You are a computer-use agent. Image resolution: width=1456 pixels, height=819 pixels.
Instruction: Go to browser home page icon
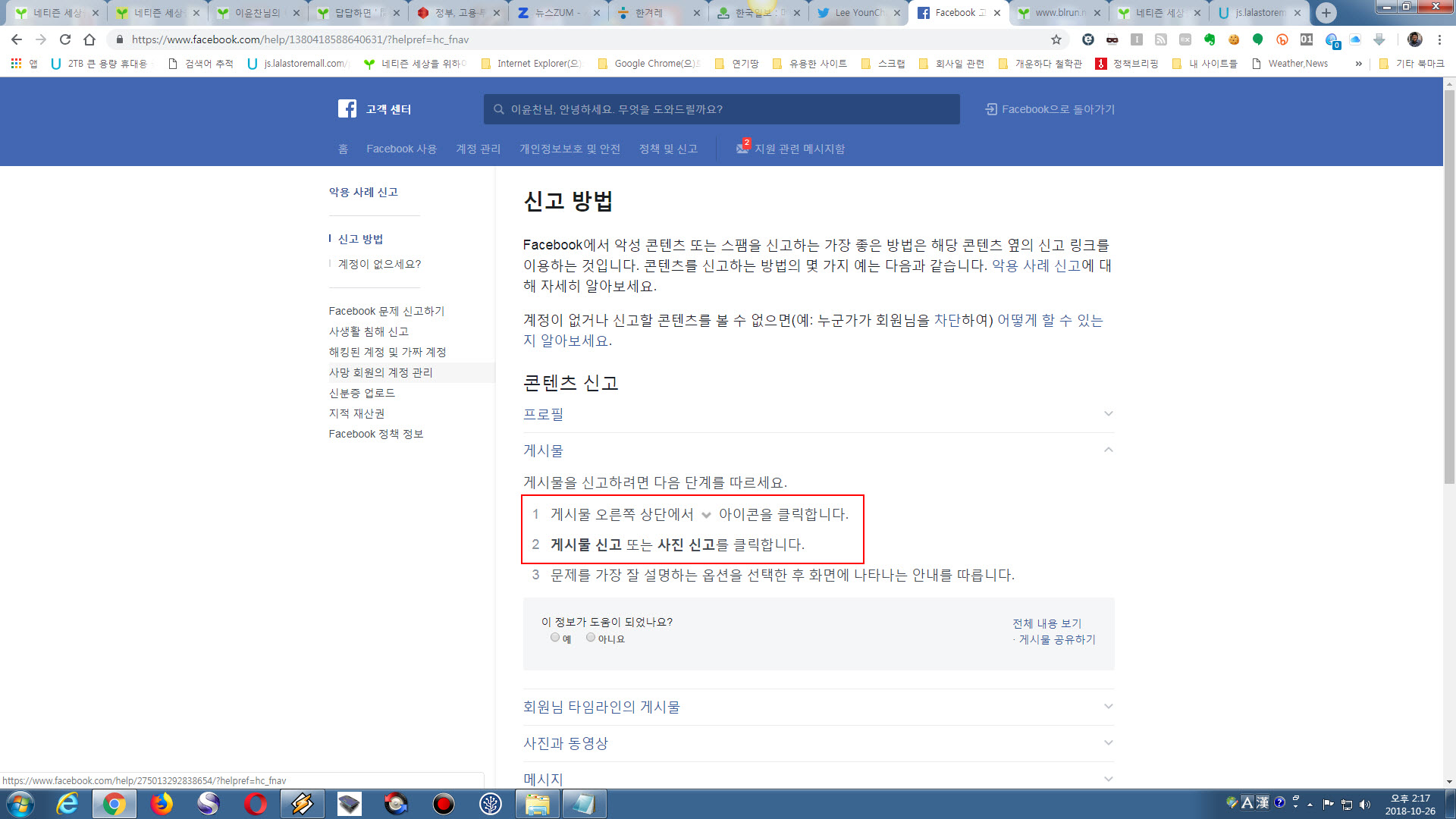click(89, 39)
